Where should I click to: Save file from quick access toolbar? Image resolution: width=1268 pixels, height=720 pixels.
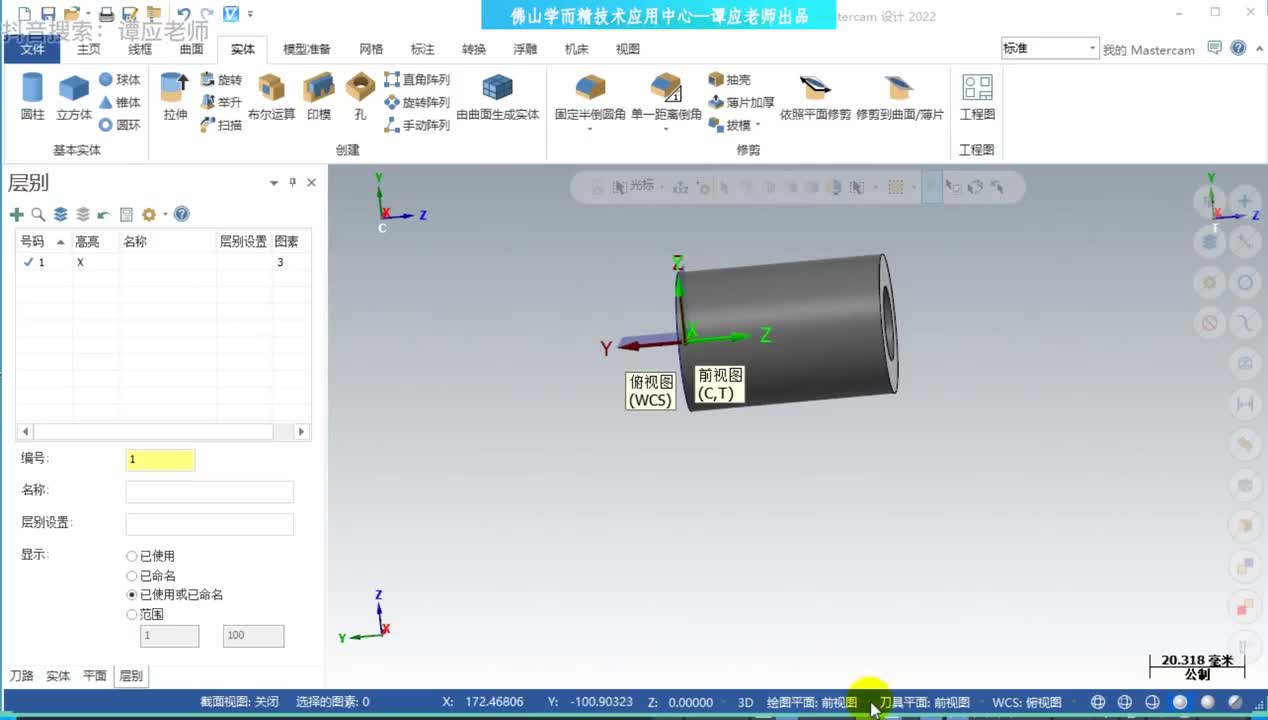point(48,14)
